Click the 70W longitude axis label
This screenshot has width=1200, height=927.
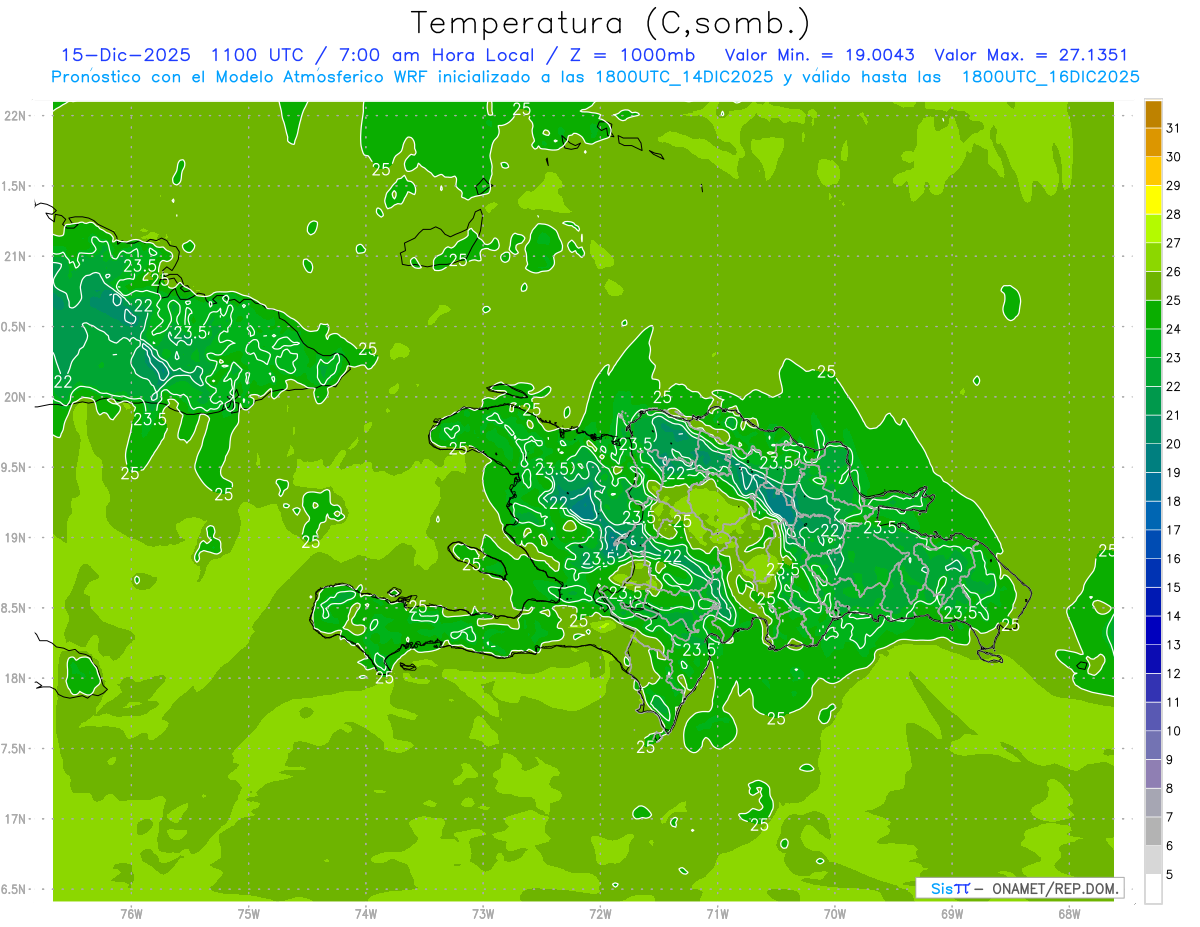[835, 913]
